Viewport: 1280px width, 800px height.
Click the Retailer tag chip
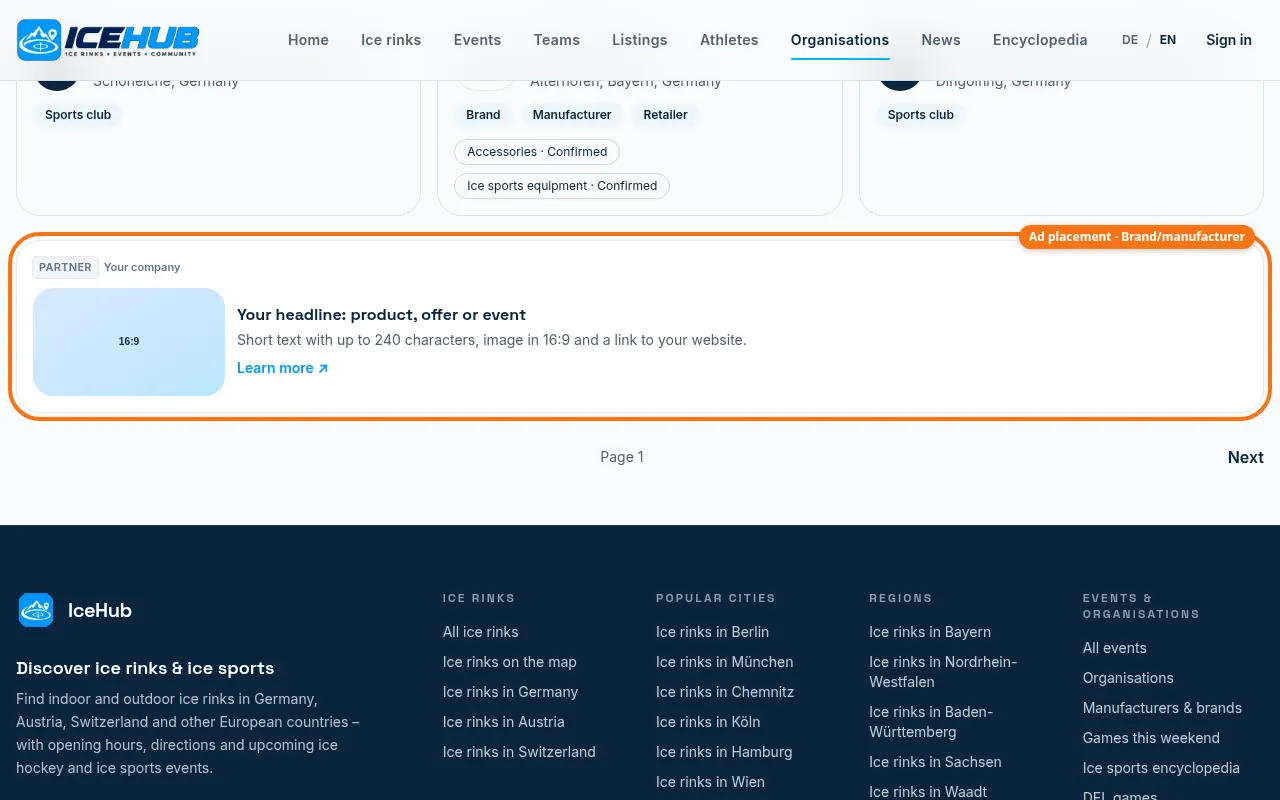pyautogui.click(x=665, y=115)
